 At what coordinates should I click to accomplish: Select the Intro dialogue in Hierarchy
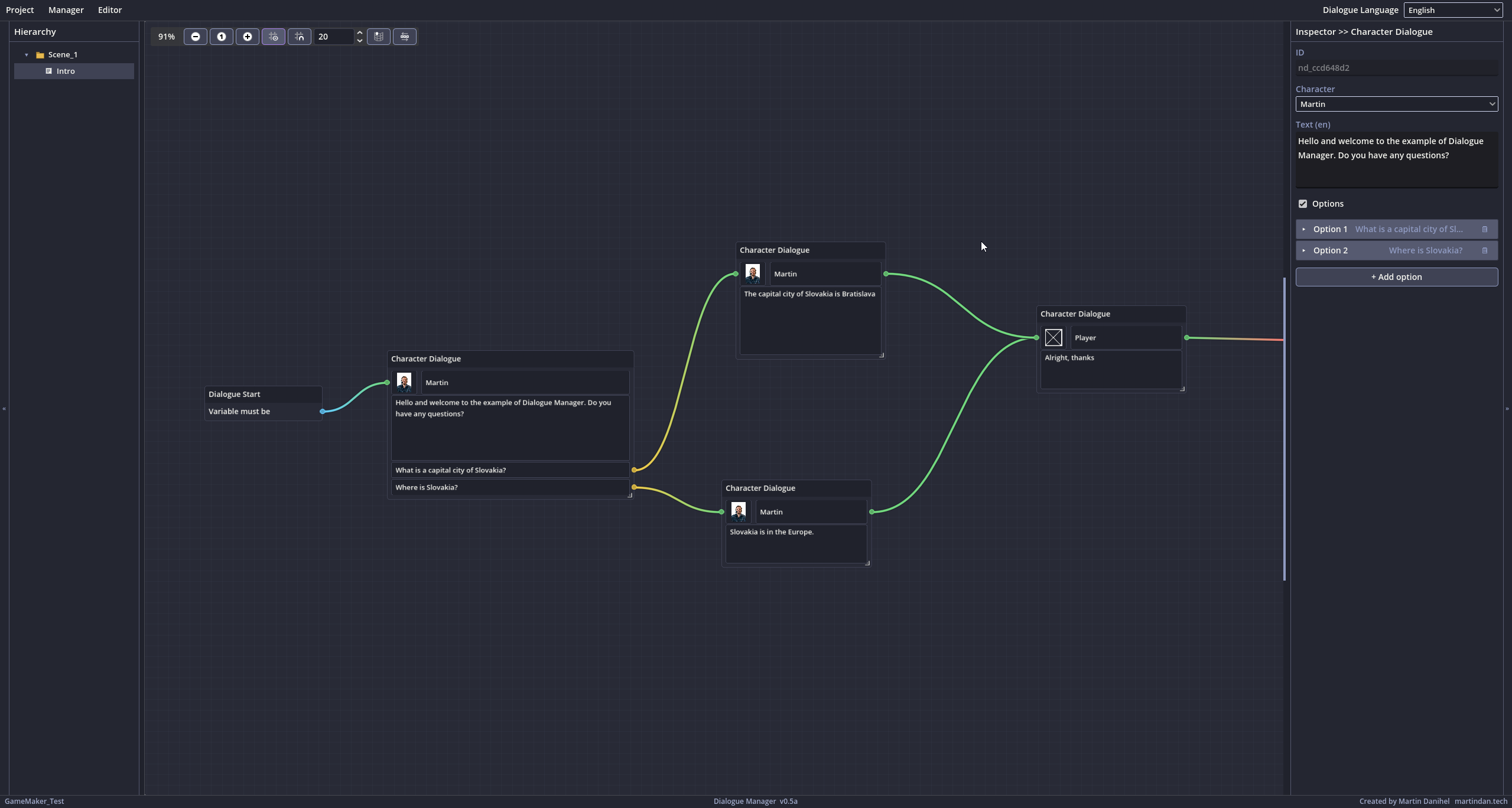point(74,71)
